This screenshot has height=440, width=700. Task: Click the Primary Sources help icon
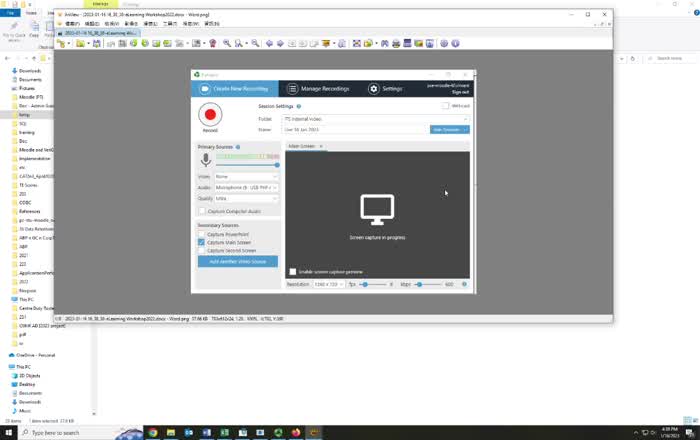click(x=238, y=147)
